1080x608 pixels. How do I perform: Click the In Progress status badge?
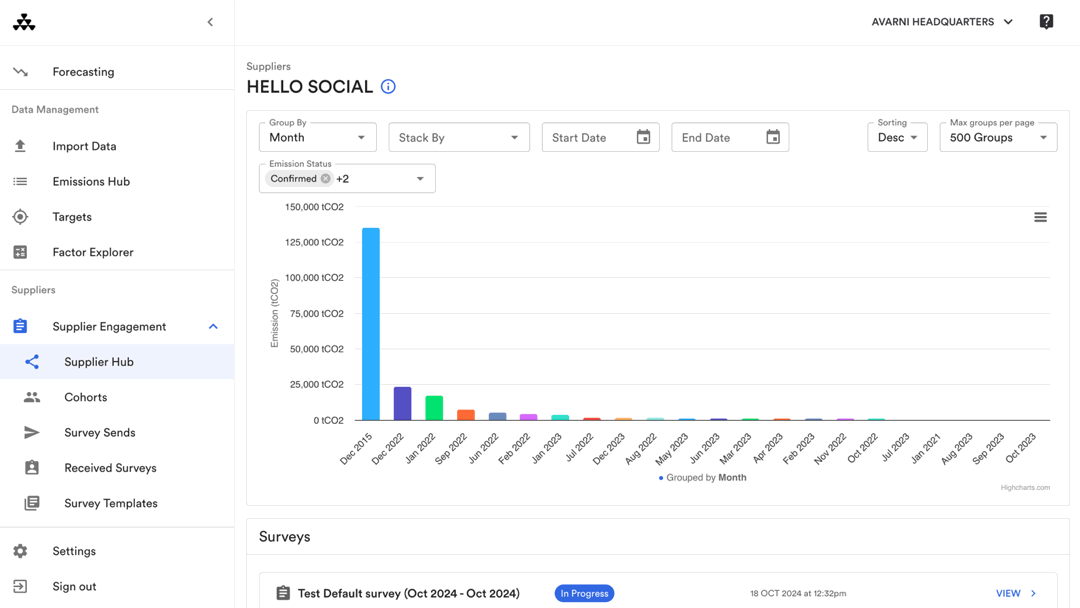click(584, 593)
